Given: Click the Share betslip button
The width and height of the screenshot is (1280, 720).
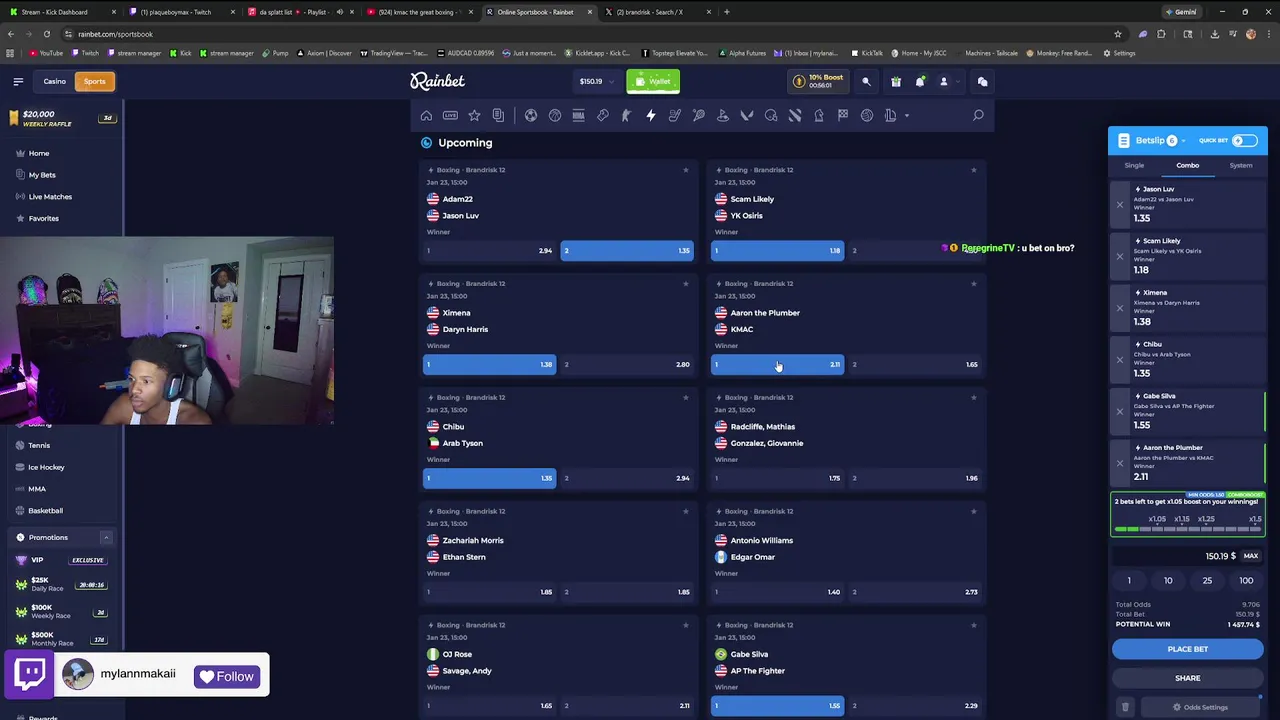Looking at the screenshot, I should click(1187, 678).
